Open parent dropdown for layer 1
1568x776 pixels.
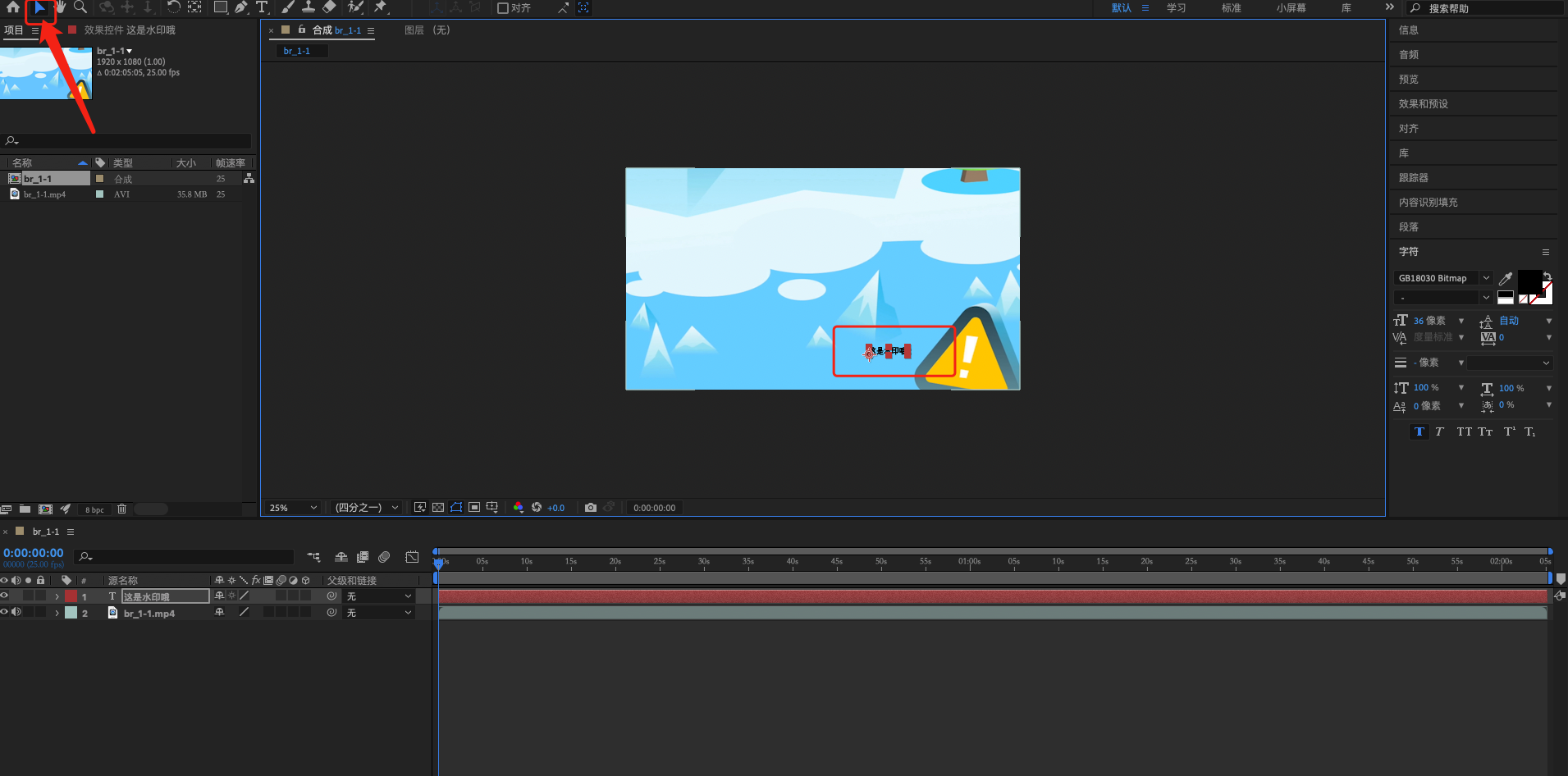(378, 596)
